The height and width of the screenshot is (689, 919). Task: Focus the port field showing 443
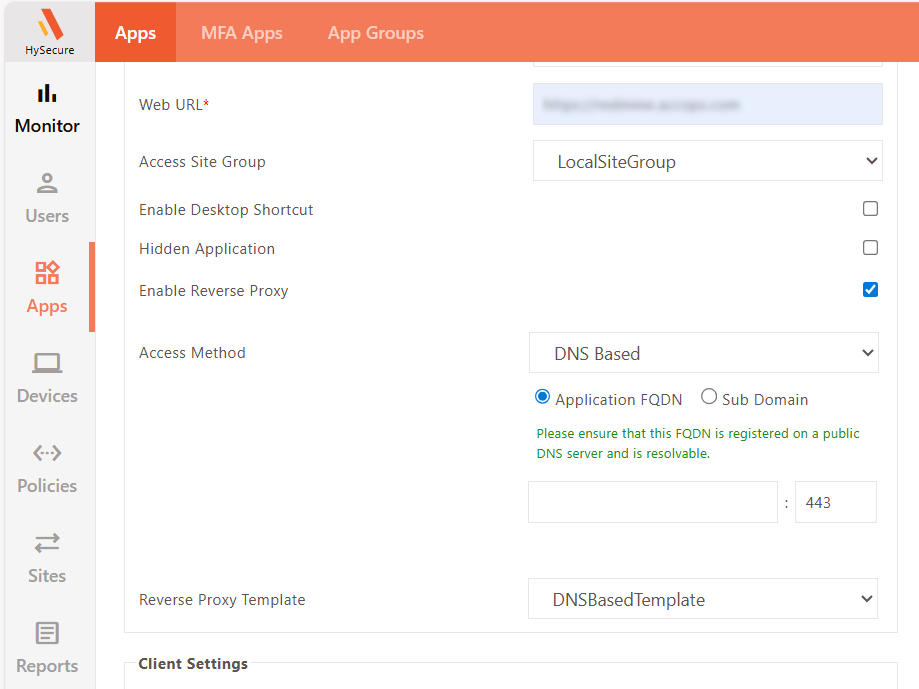(835, 502)
